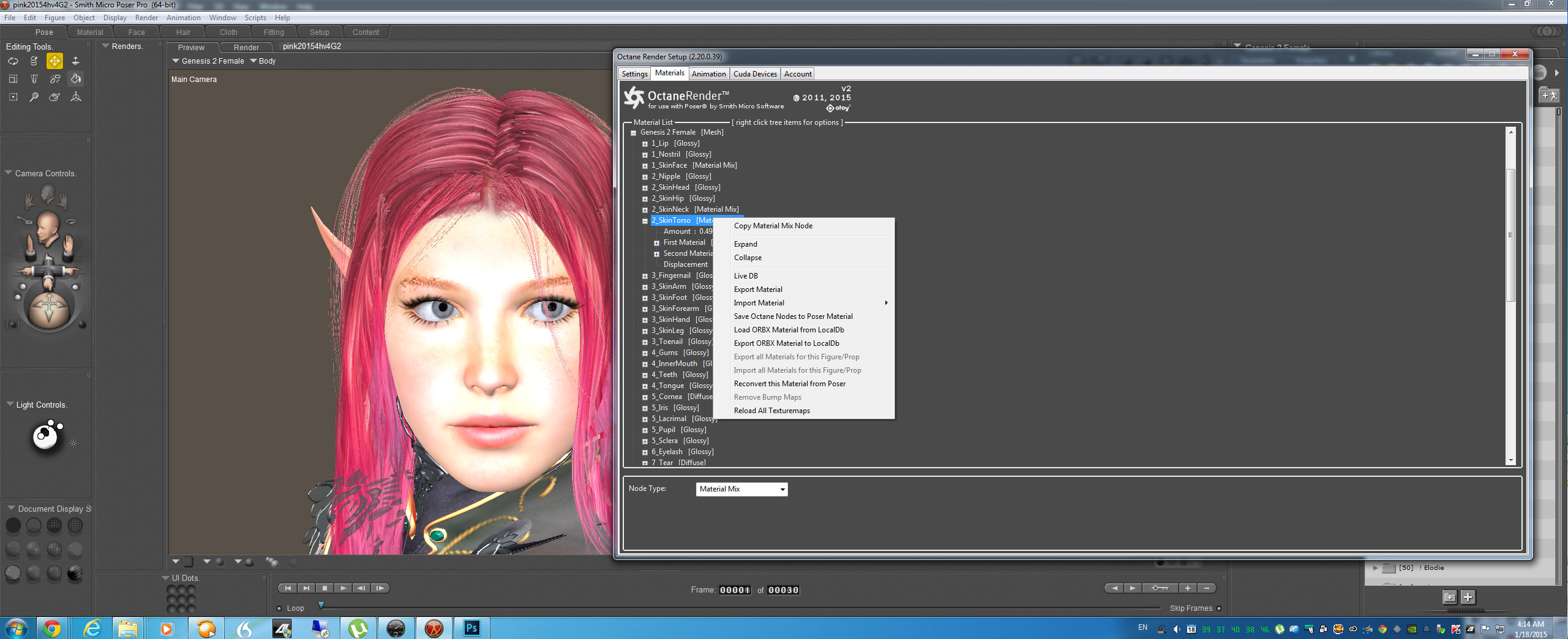The image size is (1568, 639).
Task: Expand the 1_Lip material node
Action: pos(645,144)
